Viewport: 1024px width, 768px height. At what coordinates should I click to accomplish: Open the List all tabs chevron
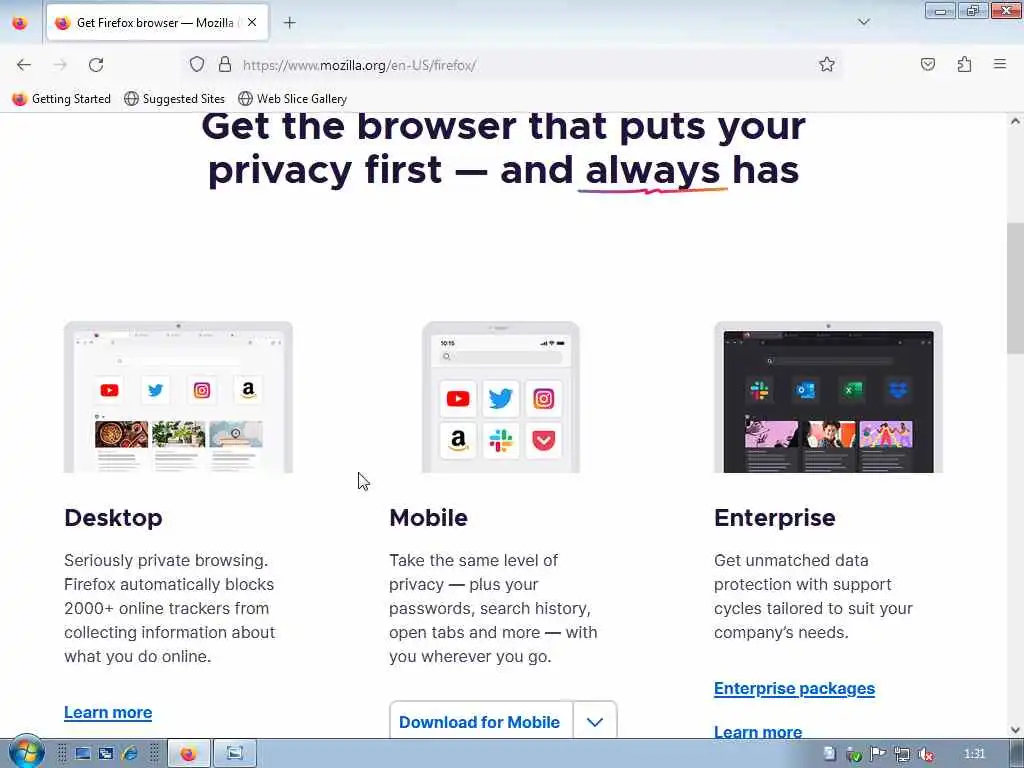864,22
